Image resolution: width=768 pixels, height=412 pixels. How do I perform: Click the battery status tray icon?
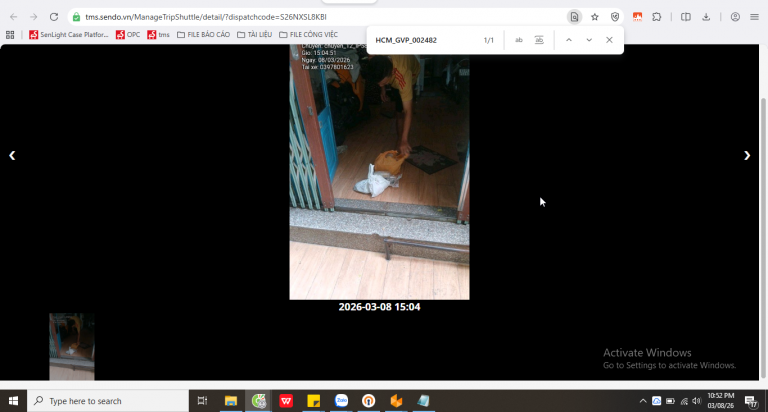tap(670, 401)
